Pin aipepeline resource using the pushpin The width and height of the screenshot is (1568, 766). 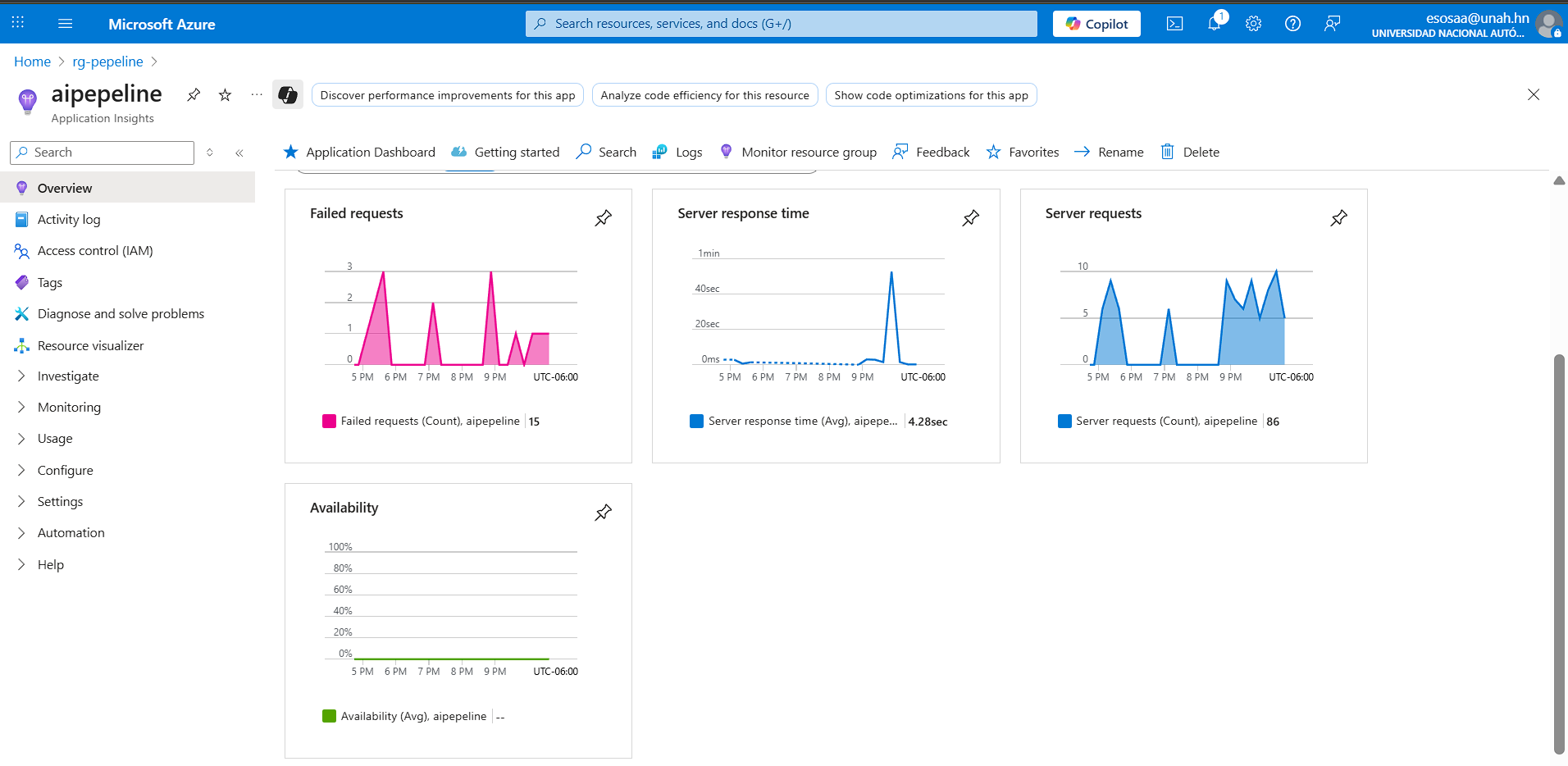tap(194, 95)
